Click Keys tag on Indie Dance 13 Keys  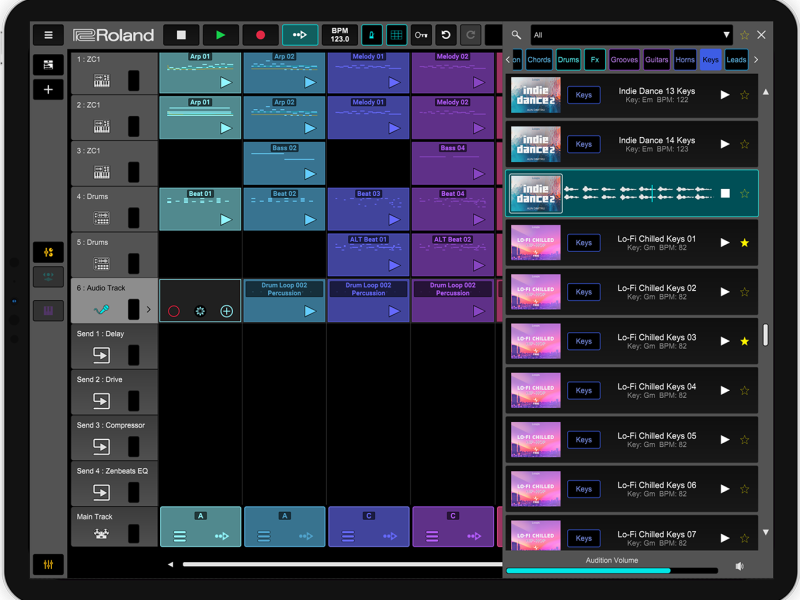tap(584, 95)
